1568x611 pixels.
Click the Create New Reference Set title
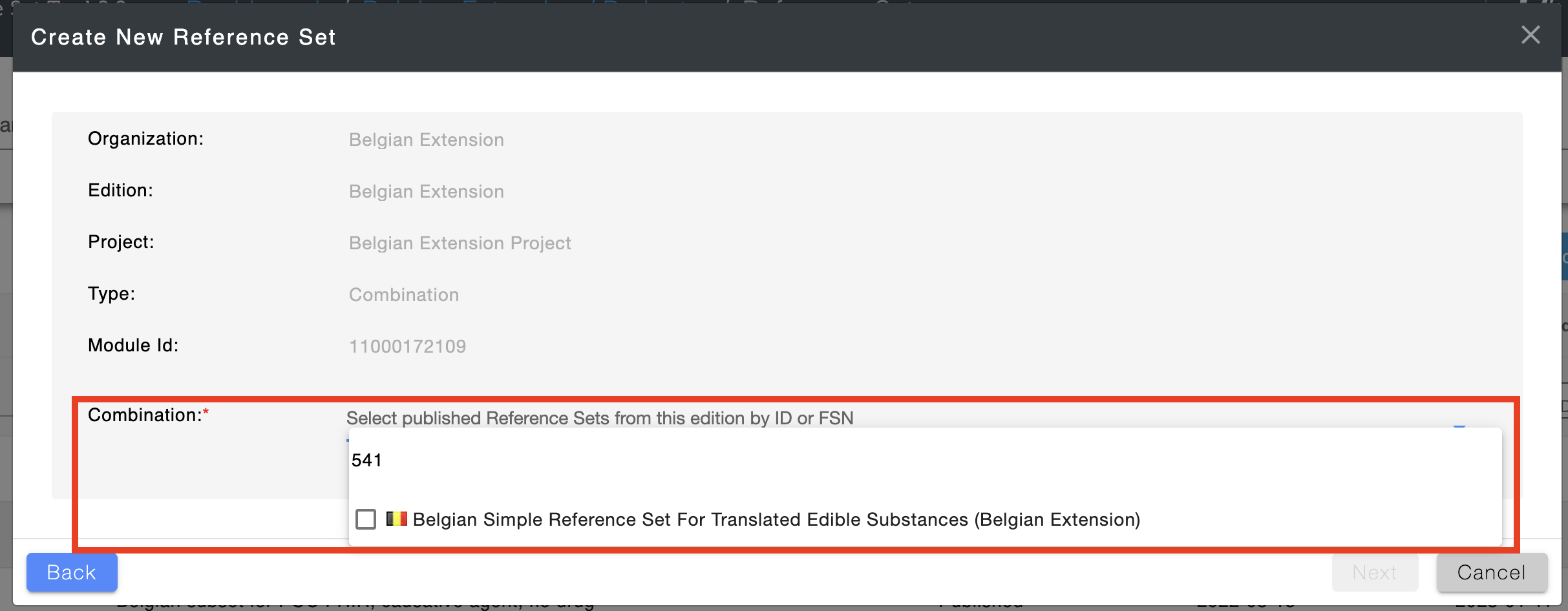coord(184,37)
